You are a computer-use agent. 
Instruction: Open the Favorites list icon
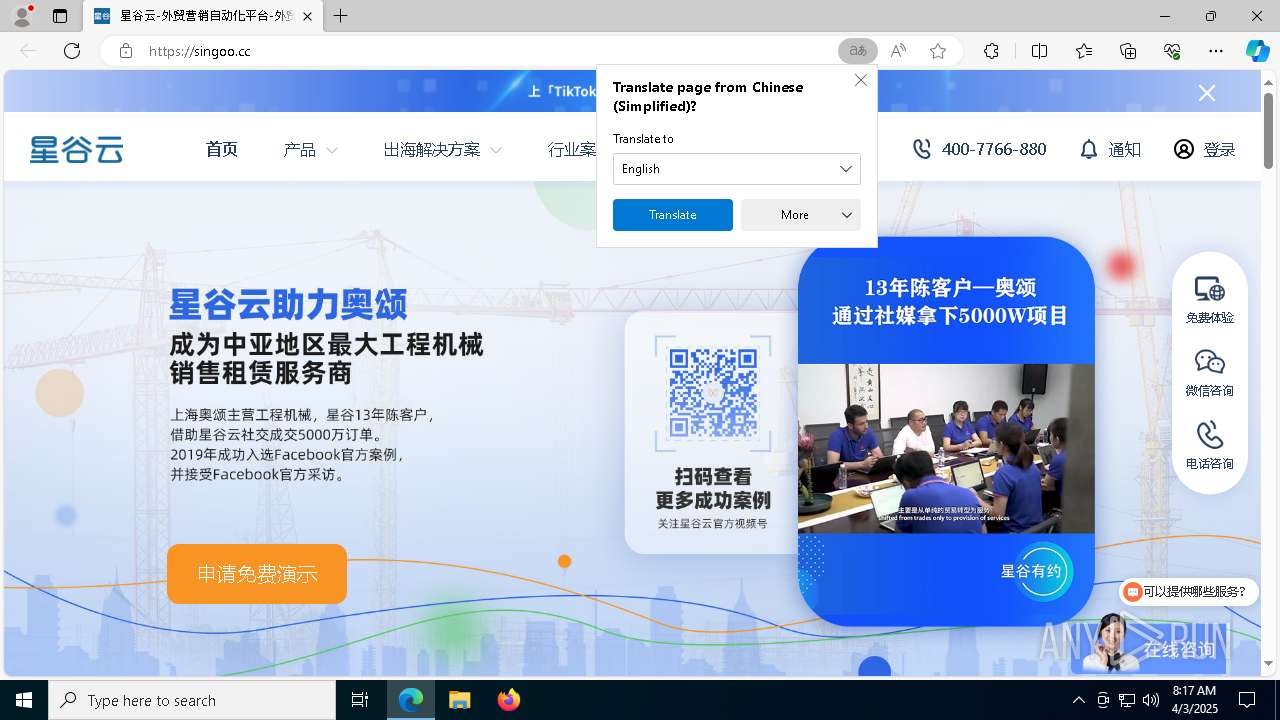point(1084,51)
